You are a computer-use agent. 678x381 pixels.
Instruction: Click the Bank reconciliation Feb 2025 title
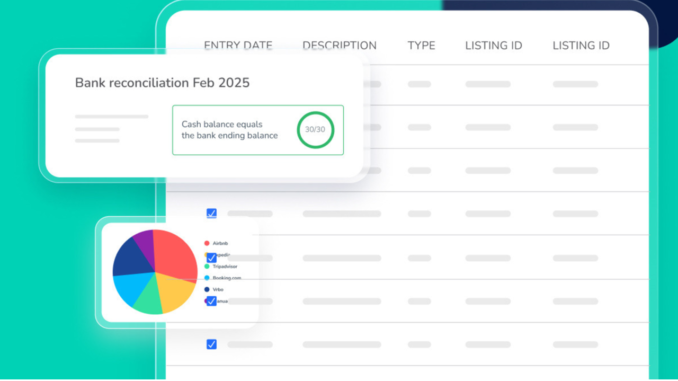pyautogui.click(x=162, y=83)
